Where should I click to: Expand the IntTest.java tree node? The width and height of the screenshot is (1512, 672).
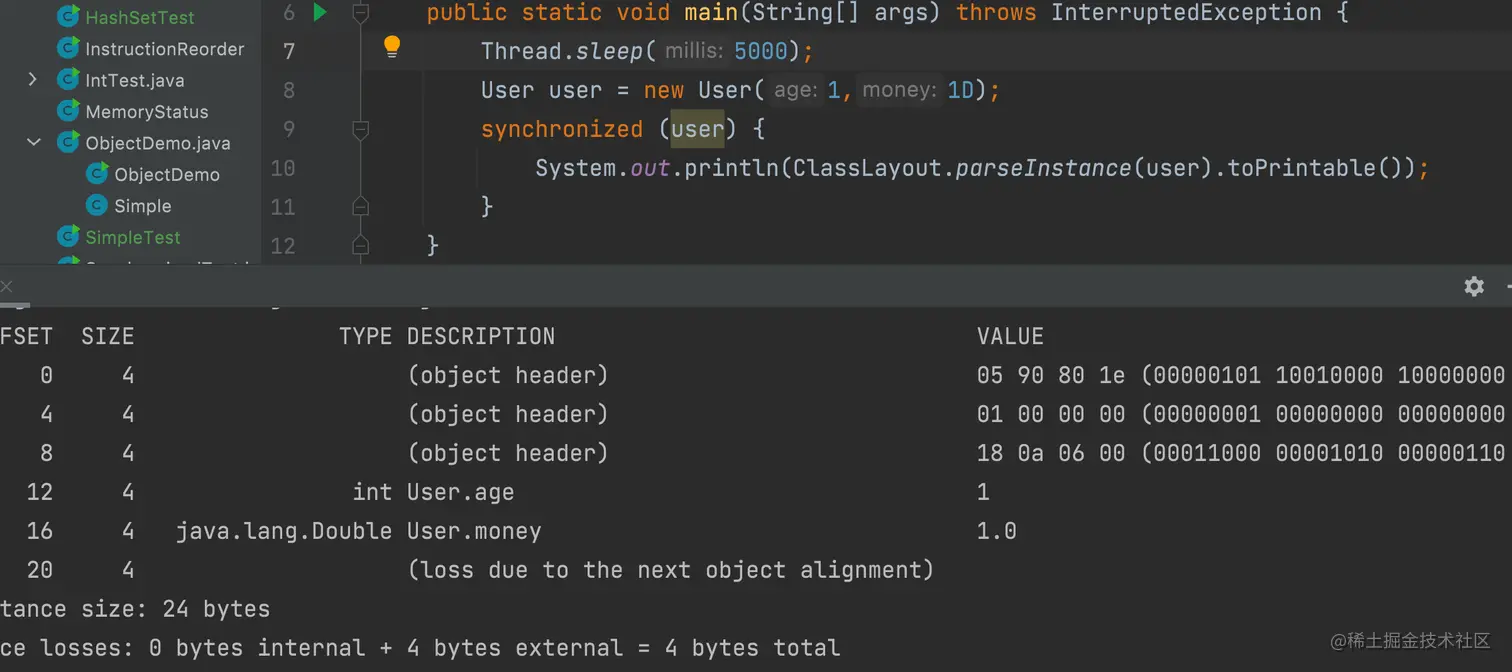tap(33, 80)
